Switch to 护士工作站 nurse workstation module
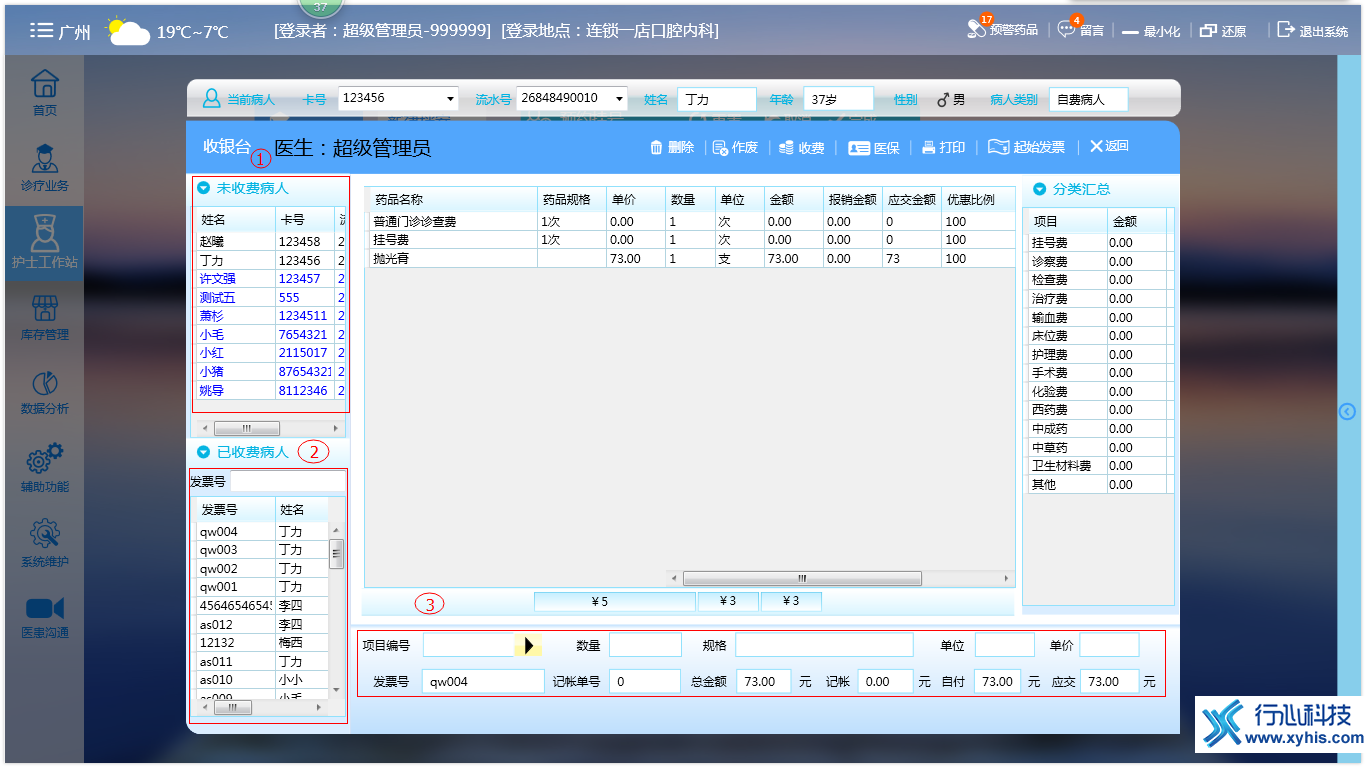 coord(42,243)
